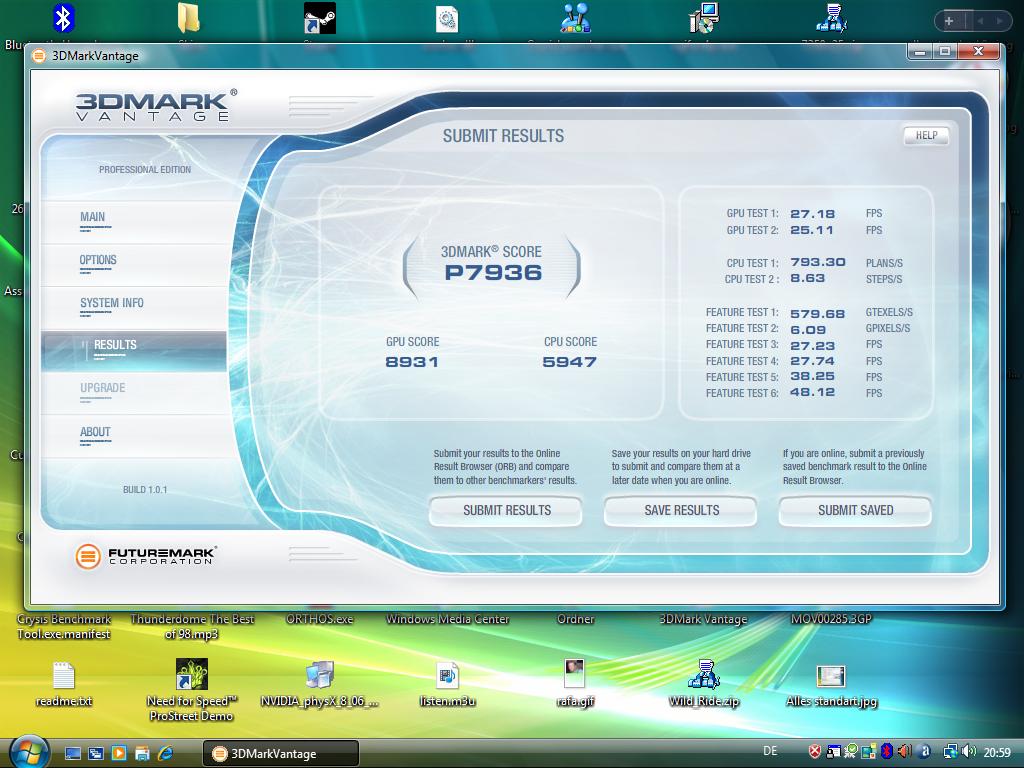Open Alles standart.jpg image icon
The image size is (1024, 768).
coord(831,676)
